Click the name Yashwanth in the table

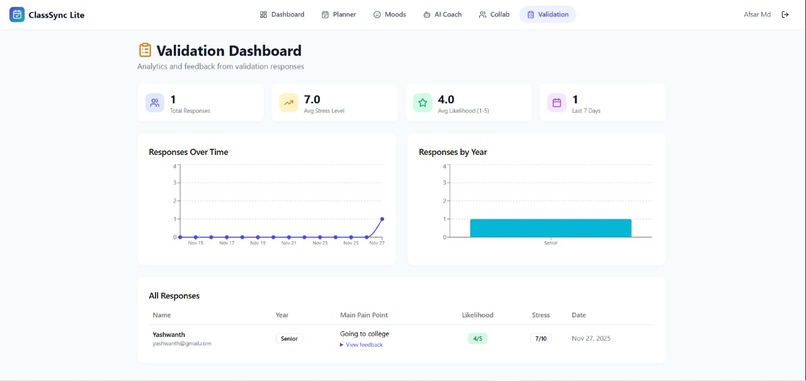[x=169, y=334]
